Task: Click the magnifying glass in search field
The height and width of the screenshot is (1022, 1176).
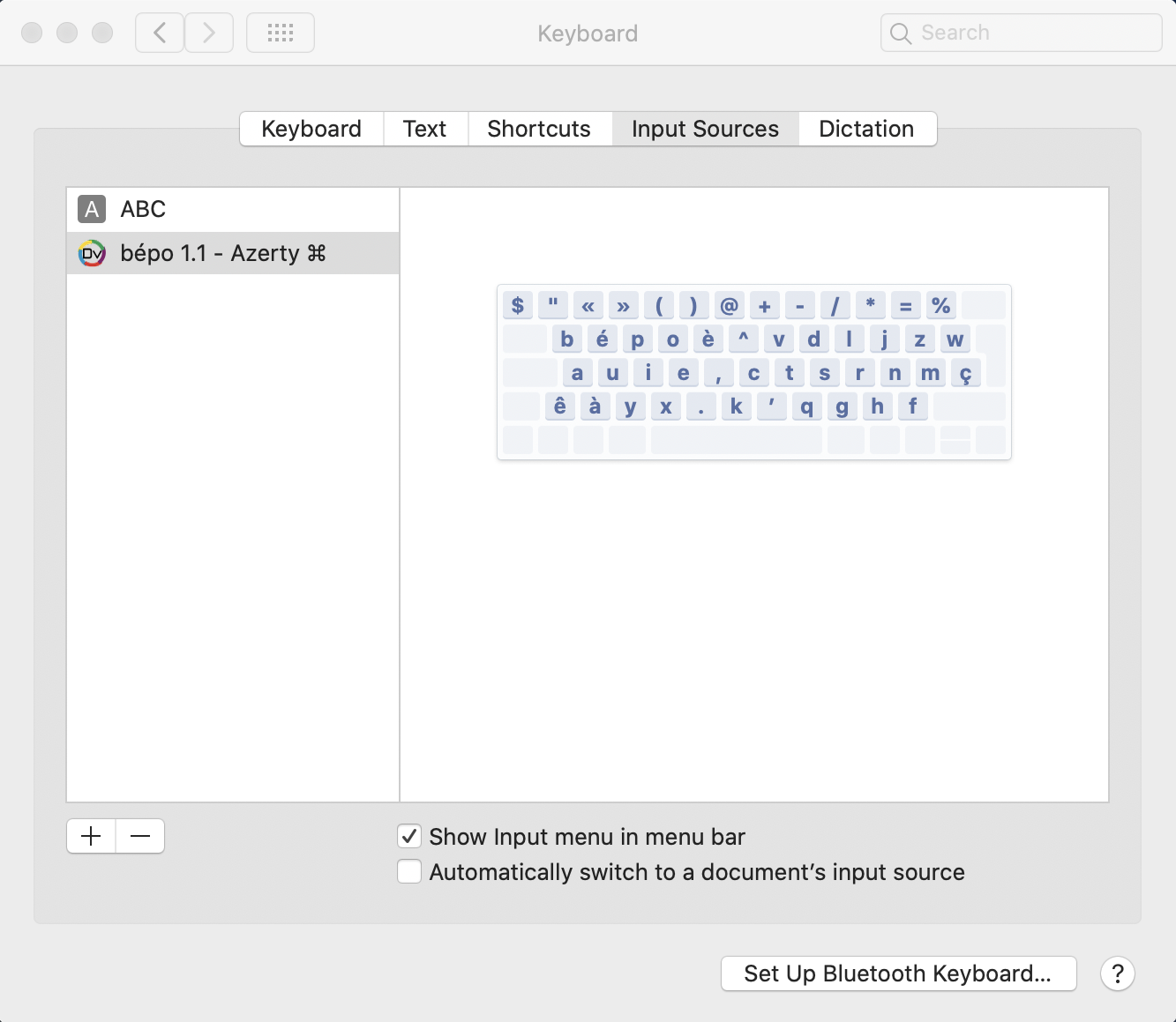Action: [901, 34]
